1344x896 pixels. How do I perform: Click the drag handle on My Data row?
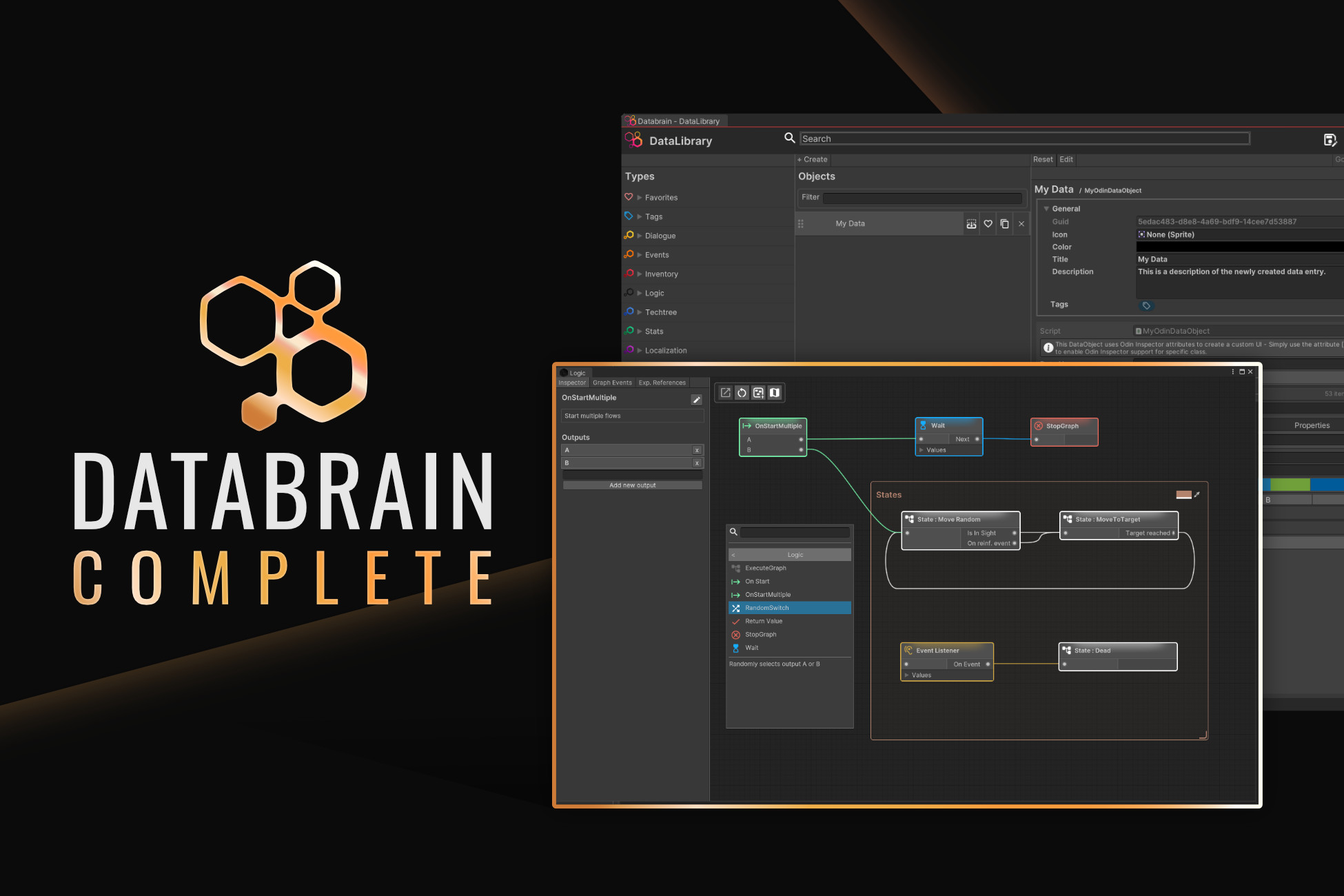[801, 224]
